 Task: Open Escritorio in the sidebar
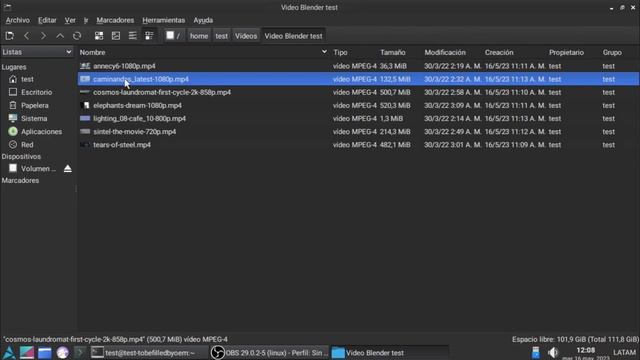pos(36,92)
